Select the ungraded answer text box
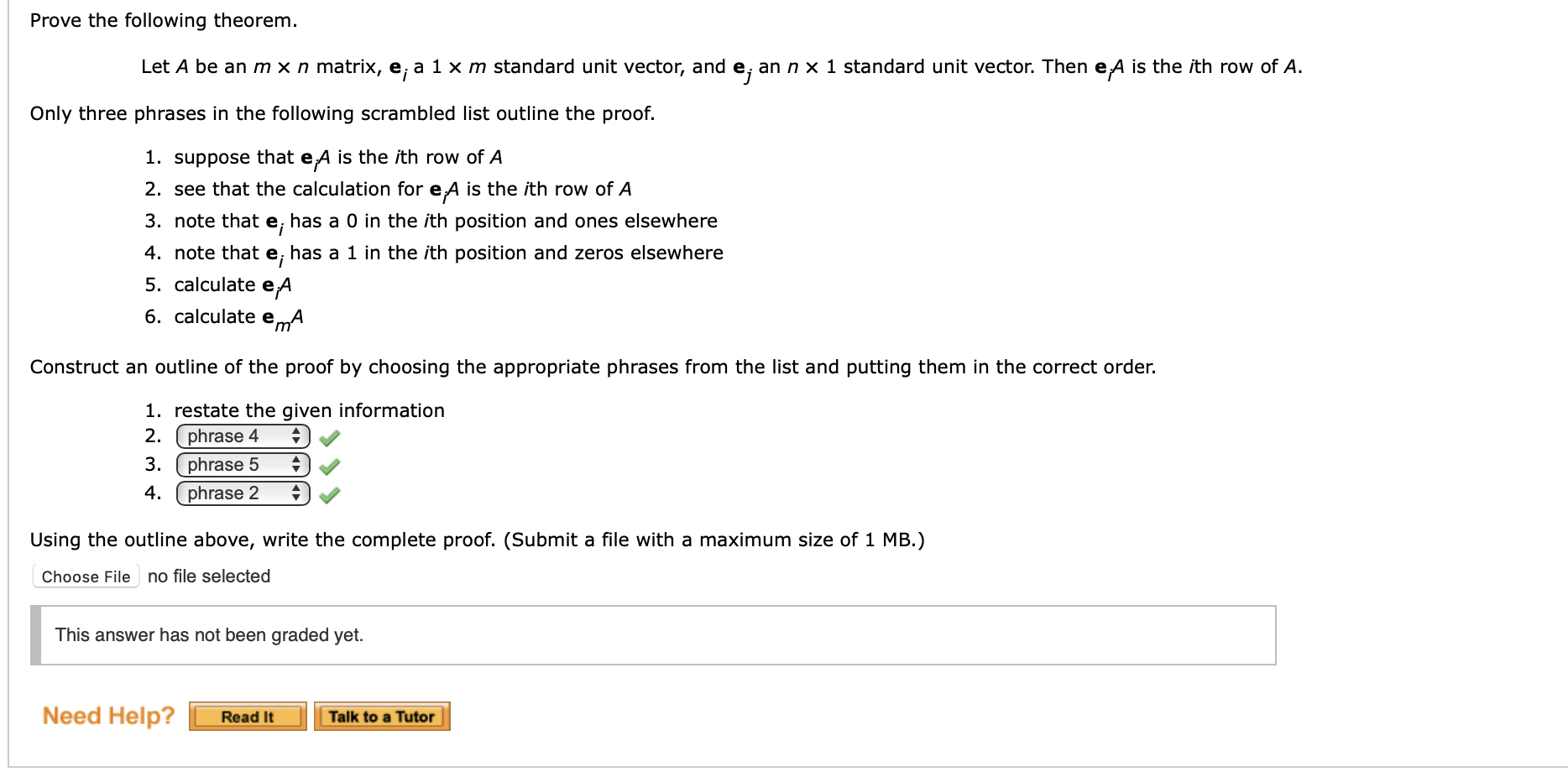The height and width of the screenshot is (772, 1568). click(655, 635)
